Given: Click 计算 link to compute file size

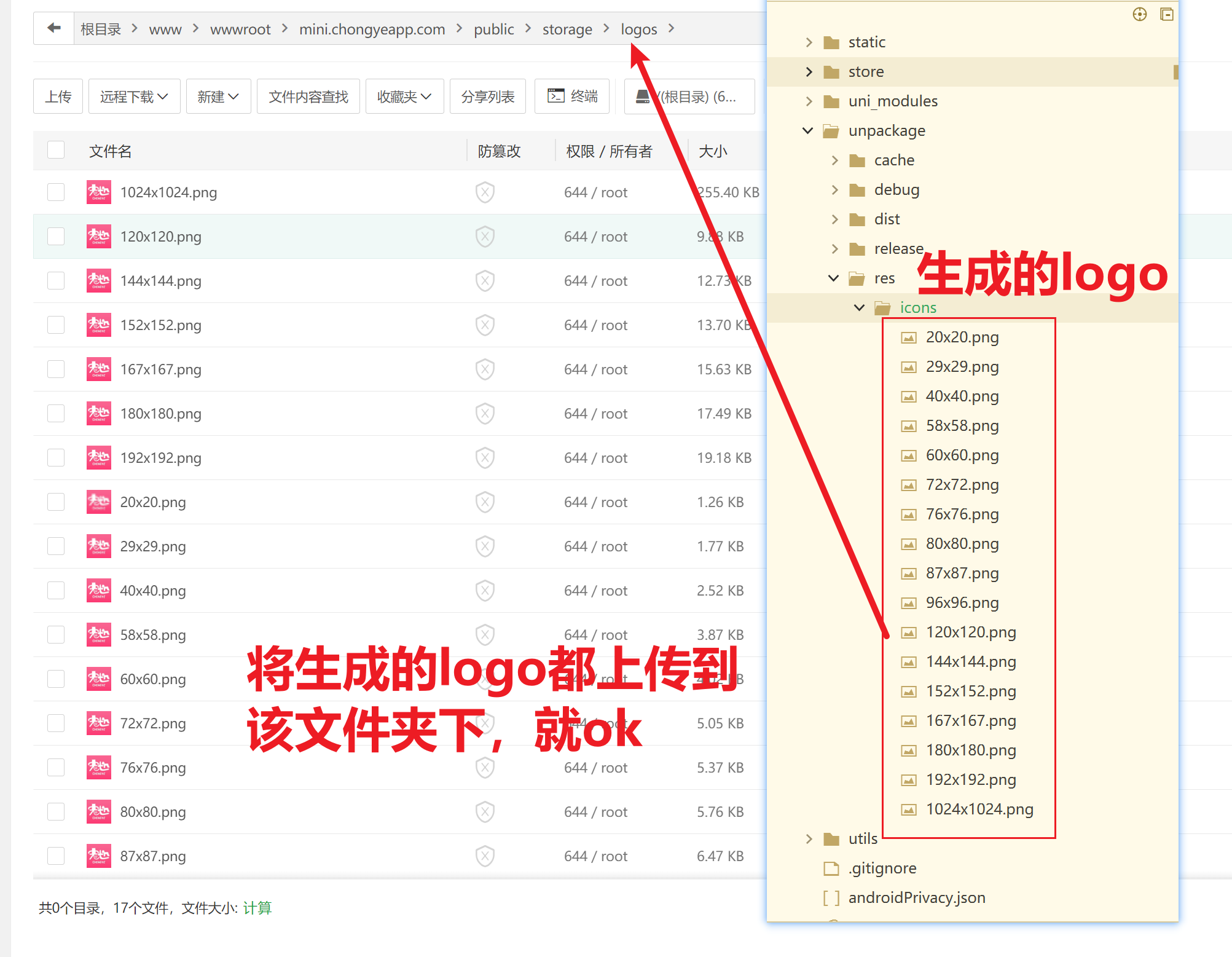Looking at the screenshot, I should [257, 908].
